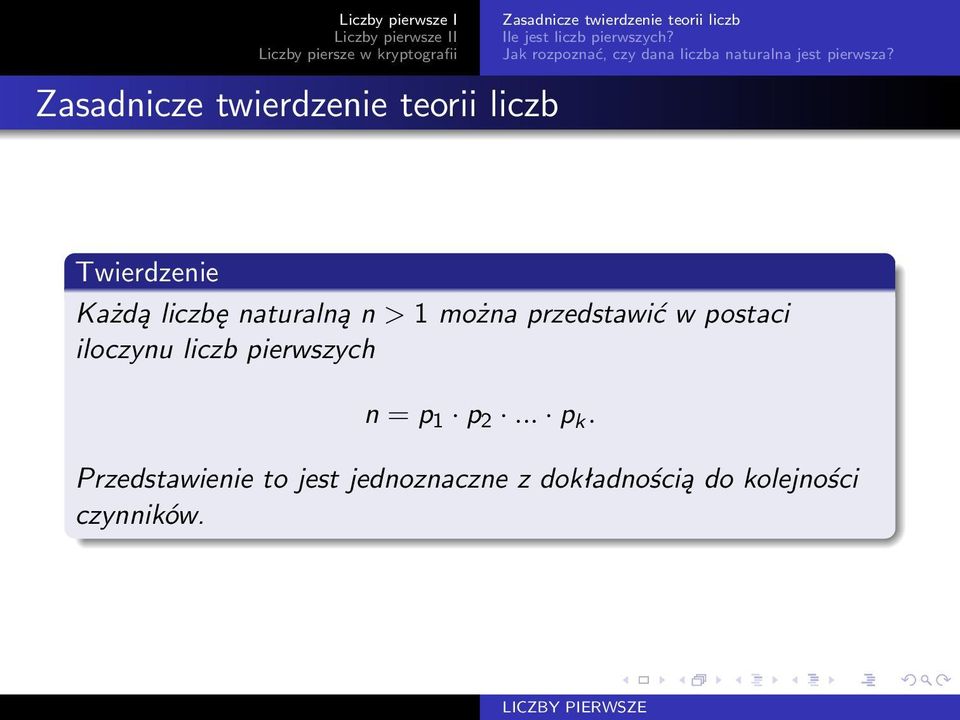The width and height of the screenshot is (960, 720).
Task: Open the section 'Liczby piersze w kryptografii'
Action: pyautogui.click(x=358, y=54)
